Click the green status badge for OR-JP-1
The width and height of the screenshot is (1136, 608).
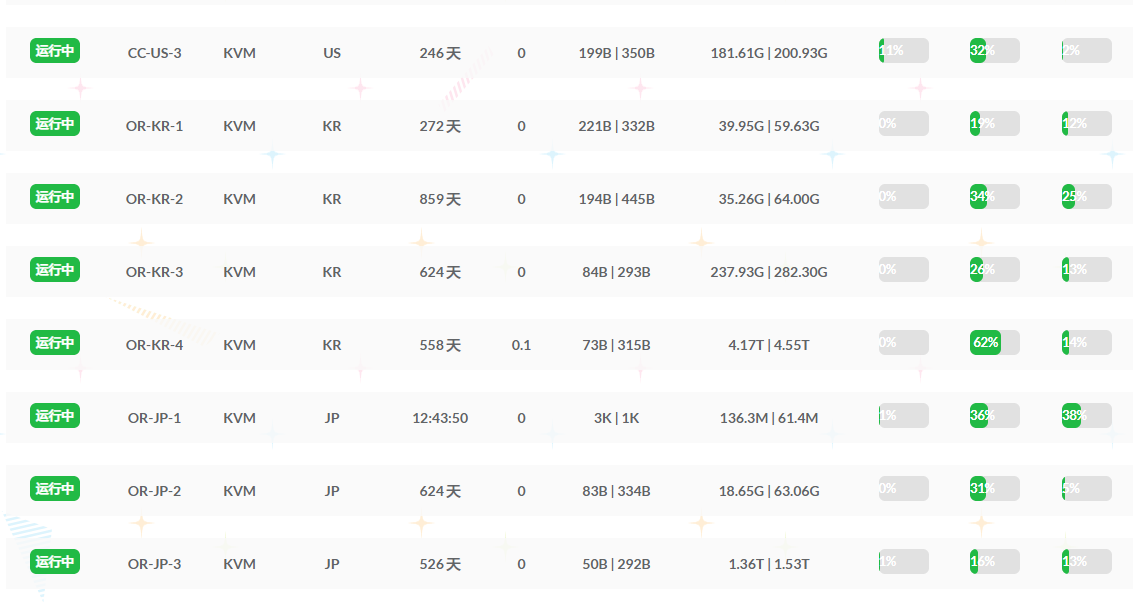click(x=55, y=417)
